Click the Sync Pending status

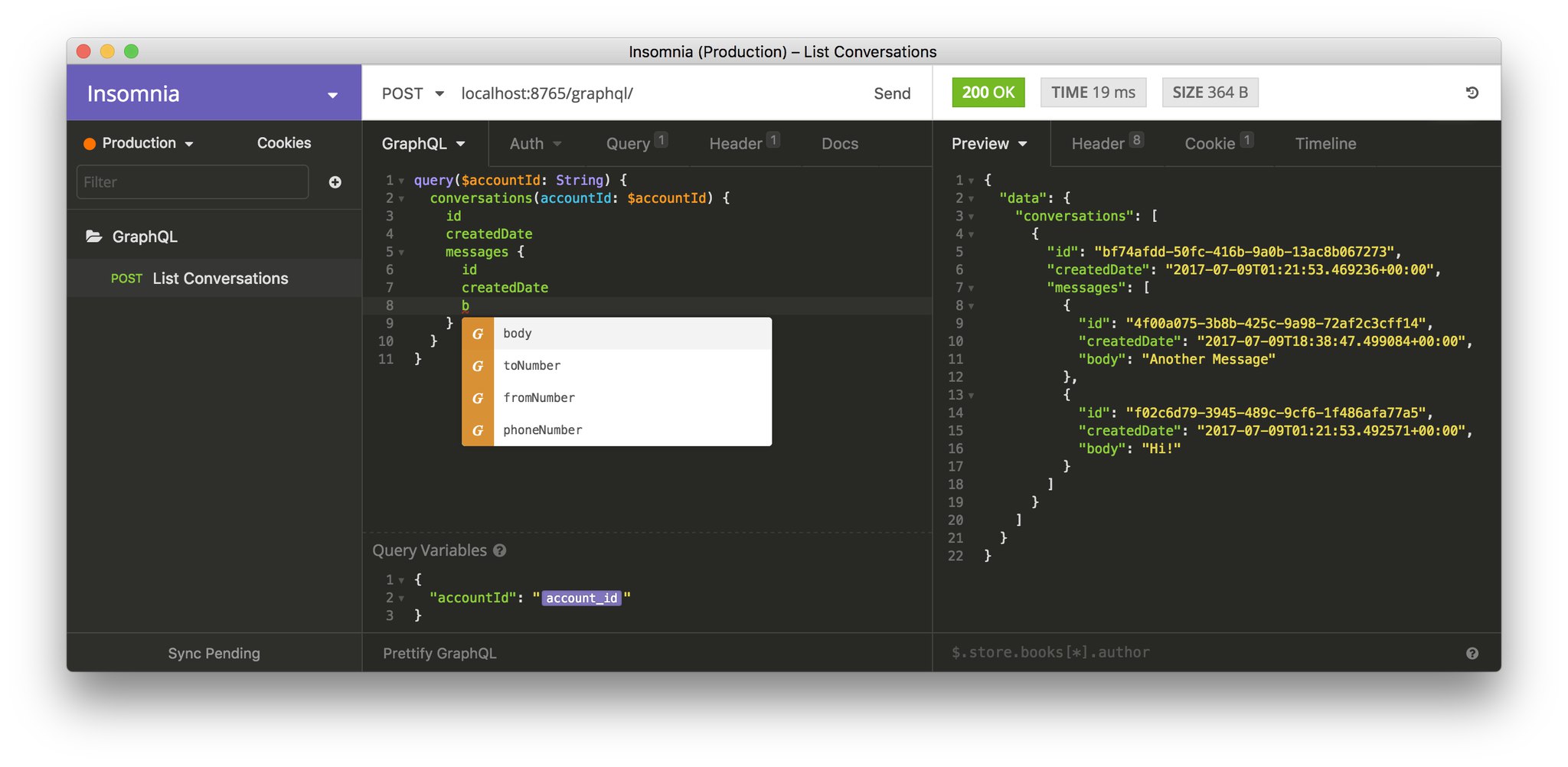(x=214, y=653)
